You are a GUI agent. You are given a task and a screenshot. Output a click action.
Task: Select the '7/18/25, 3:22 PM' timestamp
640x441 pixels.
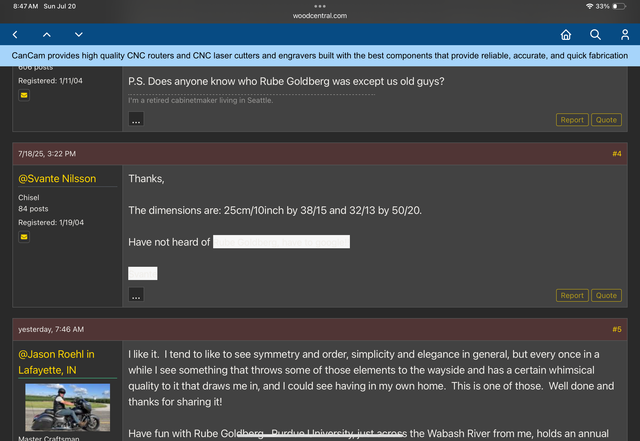click(x=47, y=154)
